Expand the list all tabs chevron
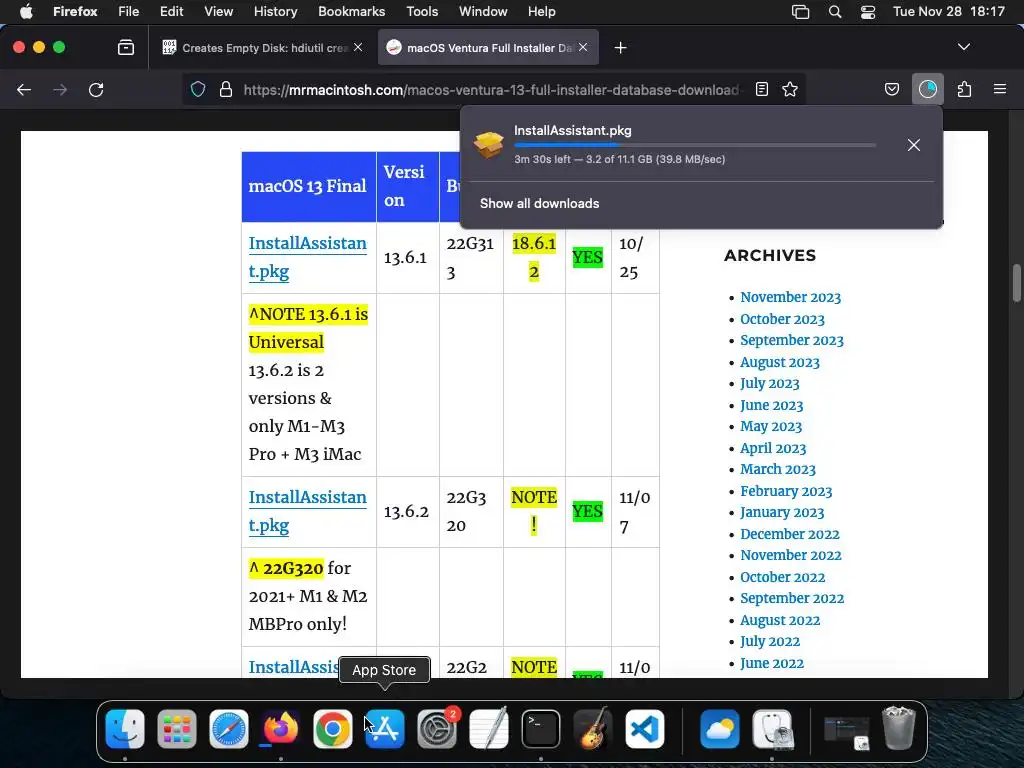 (x=964, y=47)
